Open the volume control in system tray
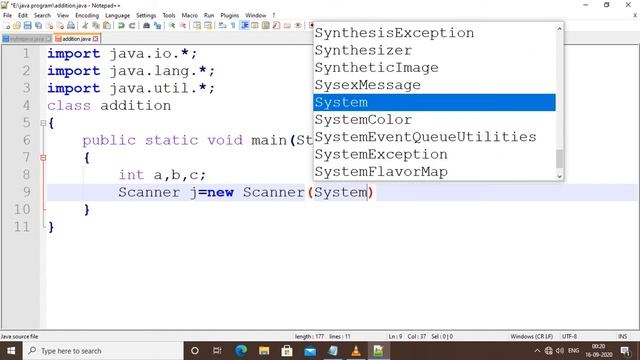Screen dimensions: 640x360 coord(560,351)
